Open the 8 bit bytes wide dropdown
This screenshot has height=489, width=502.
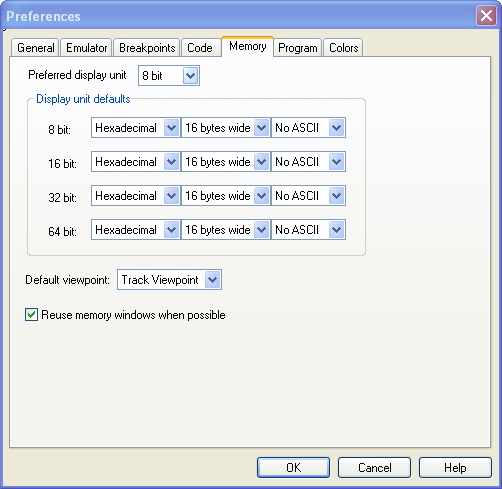tap(226, 128)
